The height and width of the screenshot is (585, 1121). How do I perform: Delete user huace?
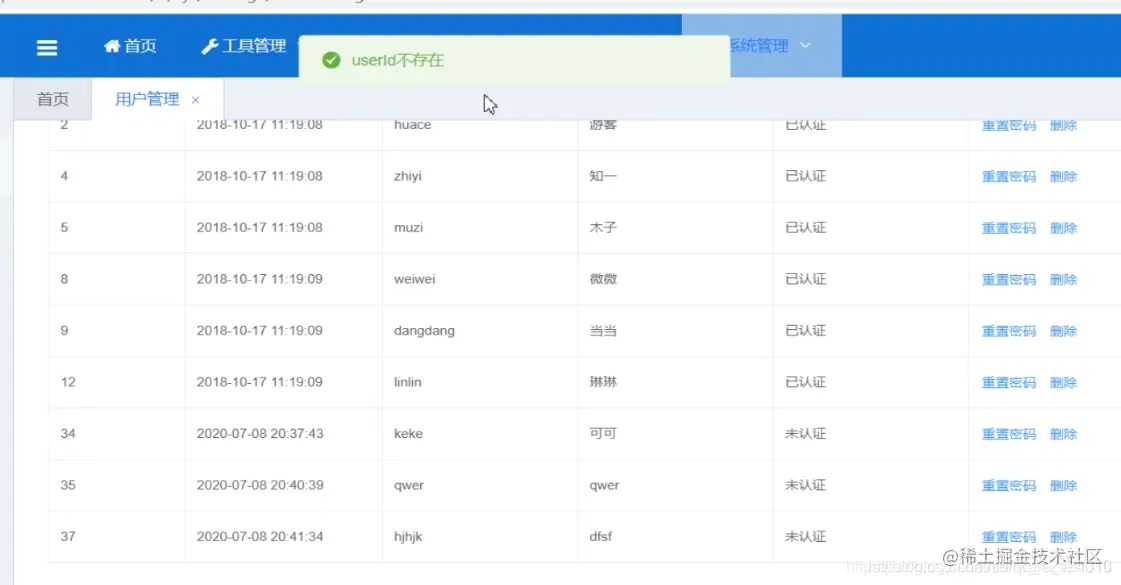pos(1063,125)
